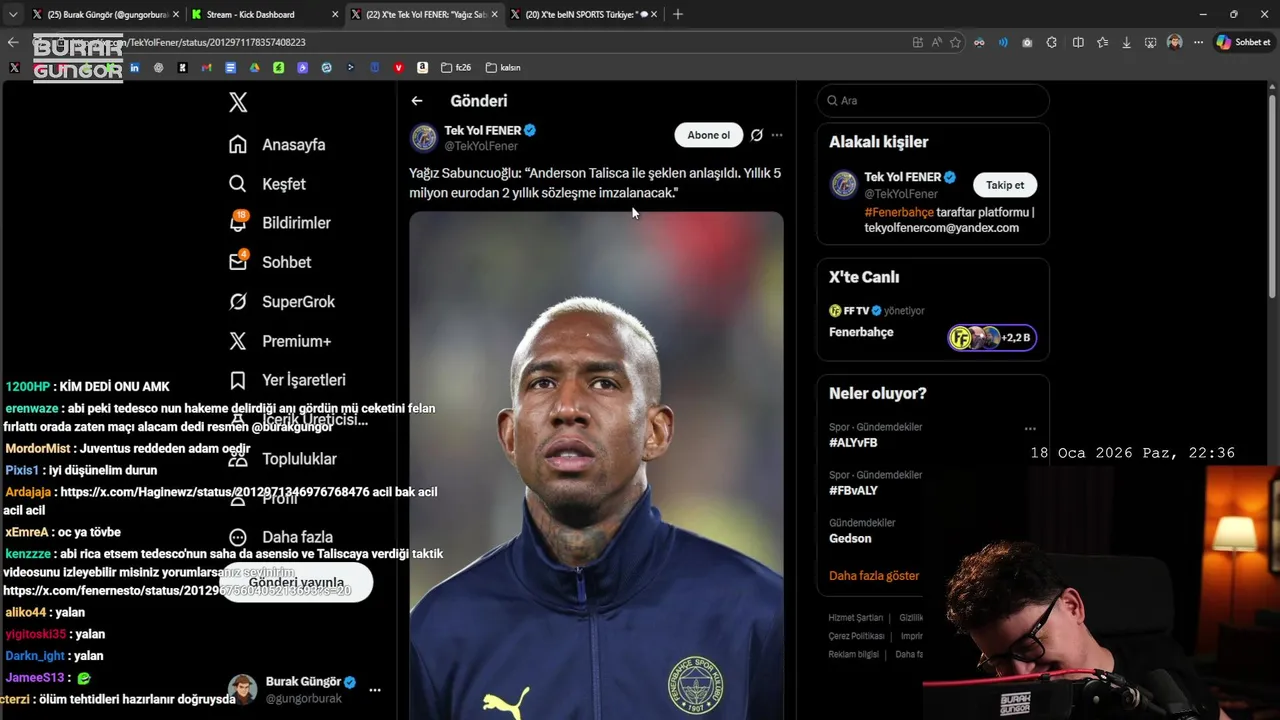The width and height of the screenshot is (1280, 720).
Task: Switch to beIN SPORTS Türkiye tab
Action: pyautogui.click(x=583, y=14)
